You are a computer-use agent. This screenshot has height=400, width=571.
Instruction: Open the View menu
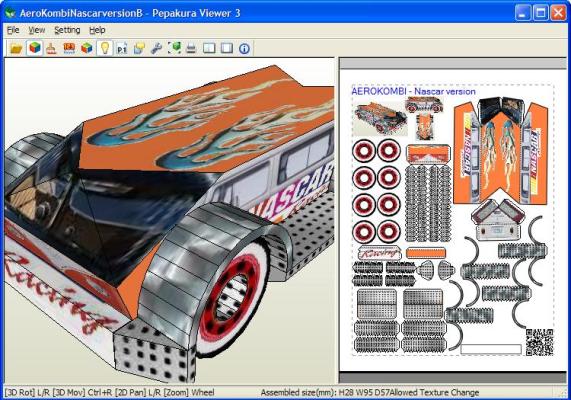tap(37, 30)
